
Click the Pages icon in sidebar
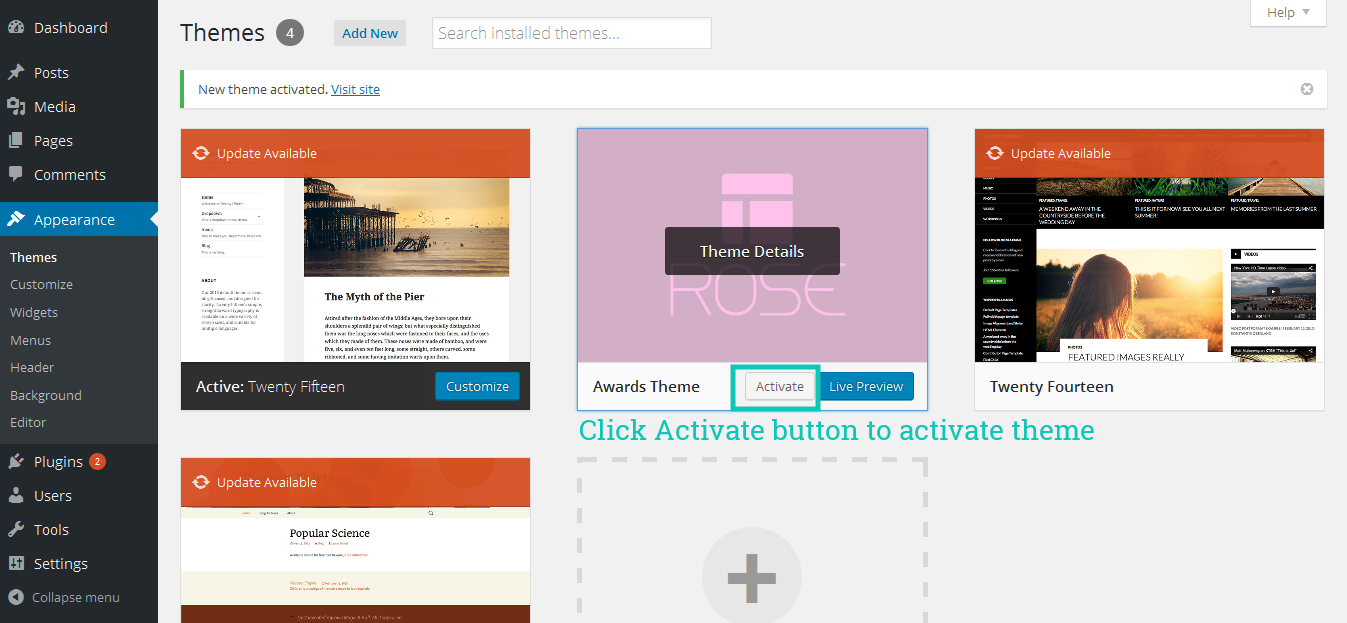[16, 140]
